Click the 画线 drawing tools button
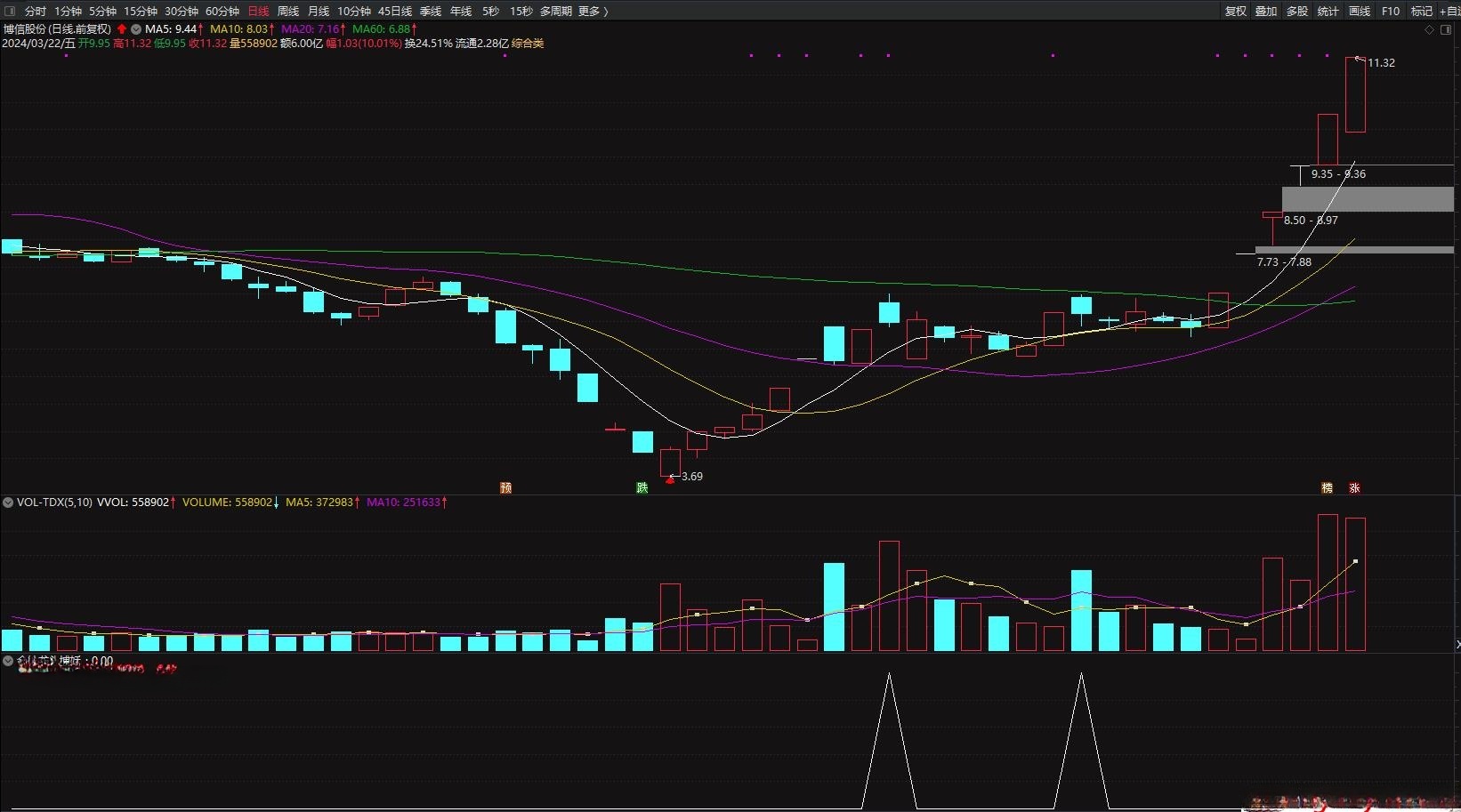Image resolution: width=1461 pixels, height=812 pixels. tap(1360, 11)
